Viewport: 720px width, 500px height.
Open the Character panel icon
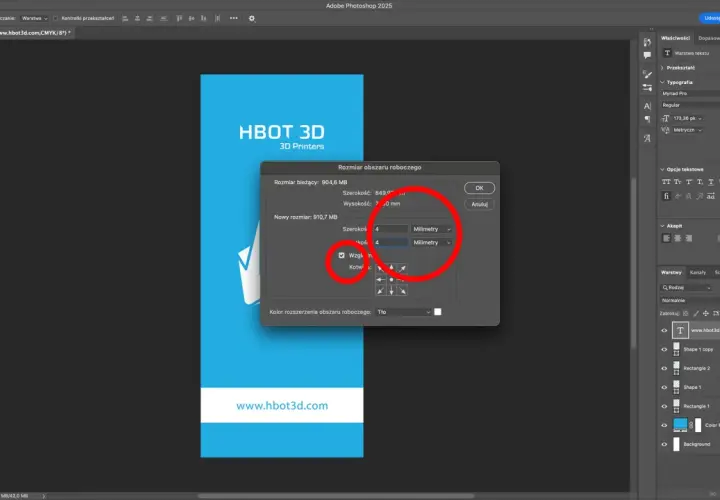coord(647,106)
